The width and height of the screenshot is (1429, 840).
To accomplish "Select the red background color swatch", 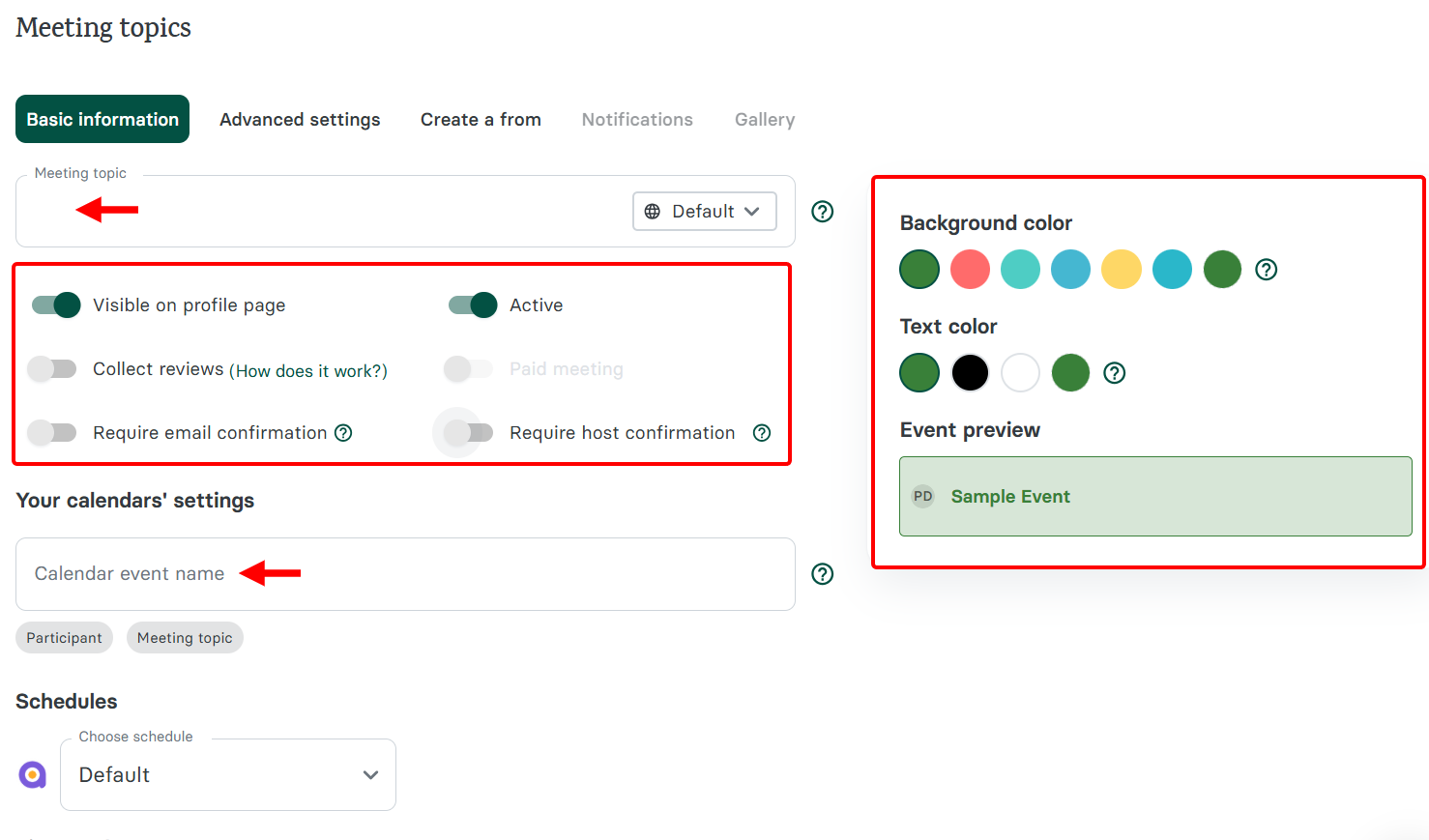I will click(970, 269).
